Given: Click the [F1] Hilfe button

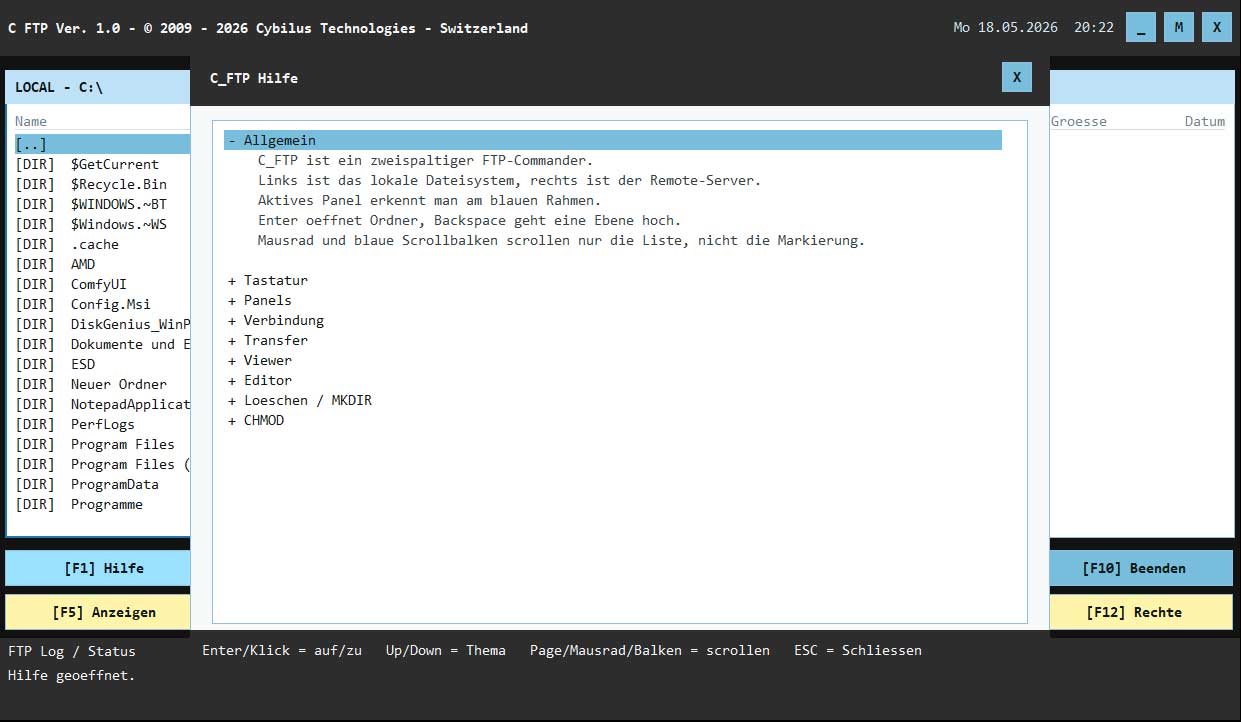Looking at the screenshot, I should pyautogui.click(x=97, y=568).
